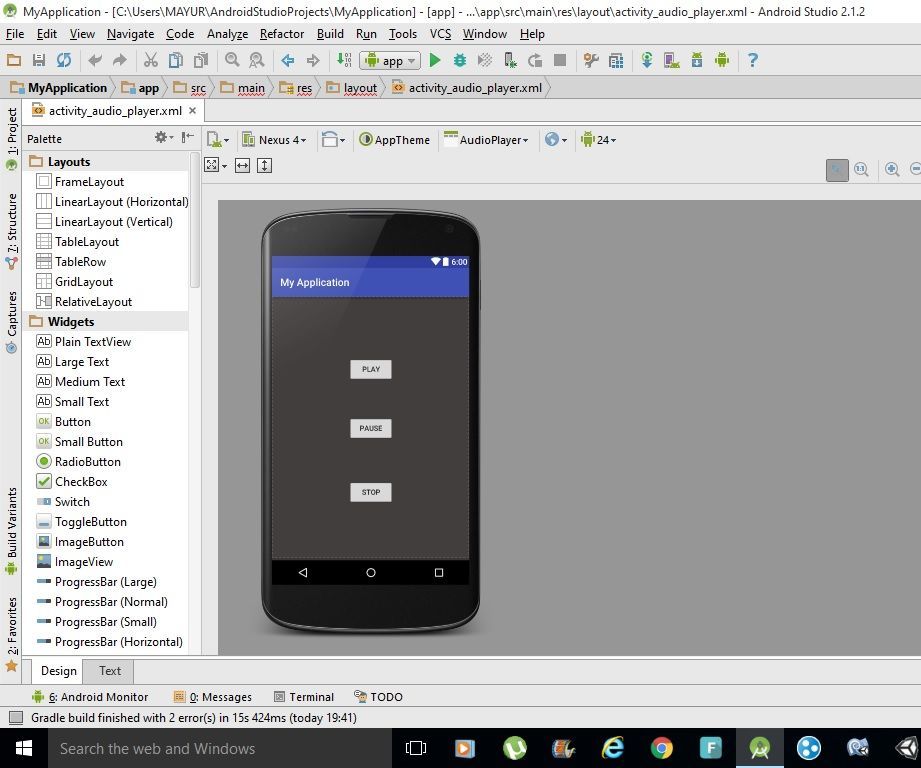Run the app with green play icon
Screen dimensions: 921x768
[435, 60]
